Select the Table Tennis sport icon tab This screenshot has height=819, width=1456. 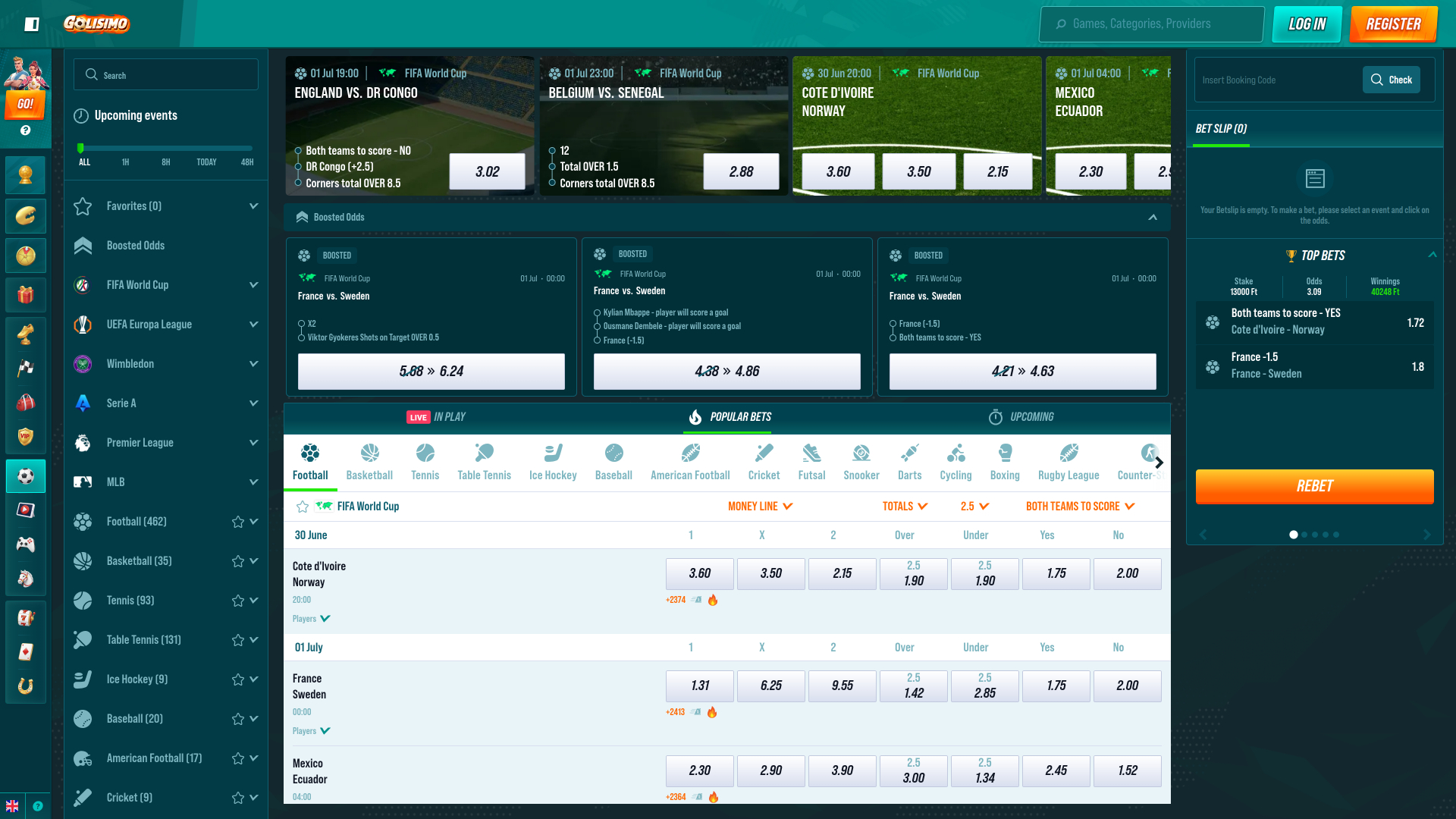(x=484, y=463)
